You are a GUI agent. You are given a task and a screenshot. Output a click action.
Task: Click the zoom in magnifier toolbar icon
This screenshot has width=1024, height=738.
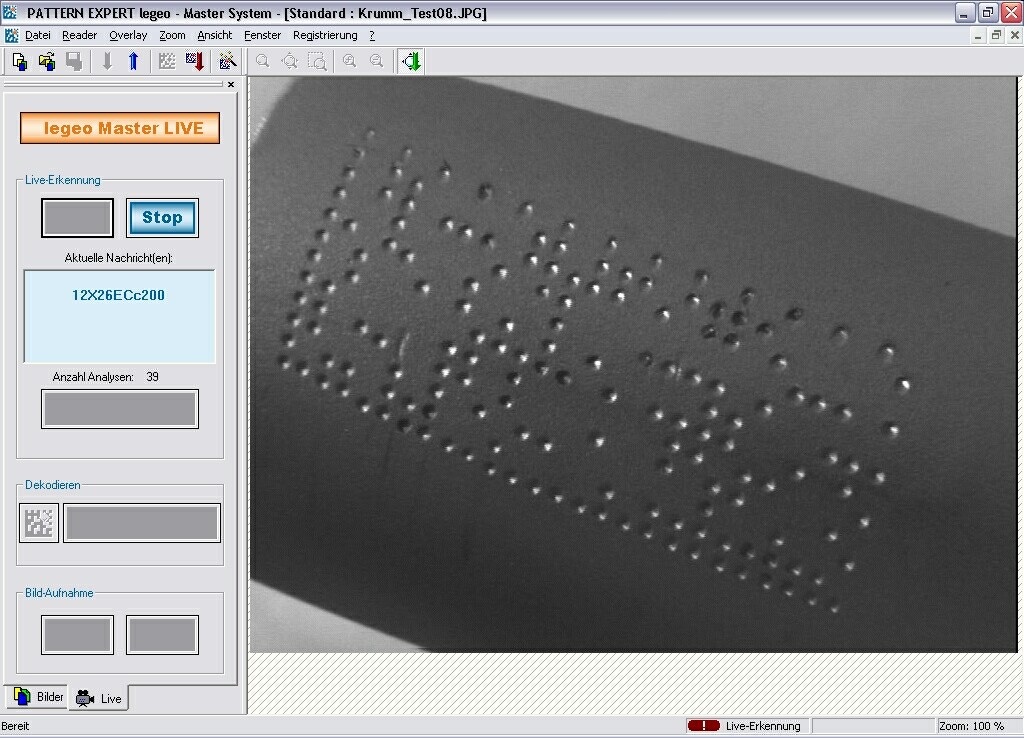click(x=349, y=62)
